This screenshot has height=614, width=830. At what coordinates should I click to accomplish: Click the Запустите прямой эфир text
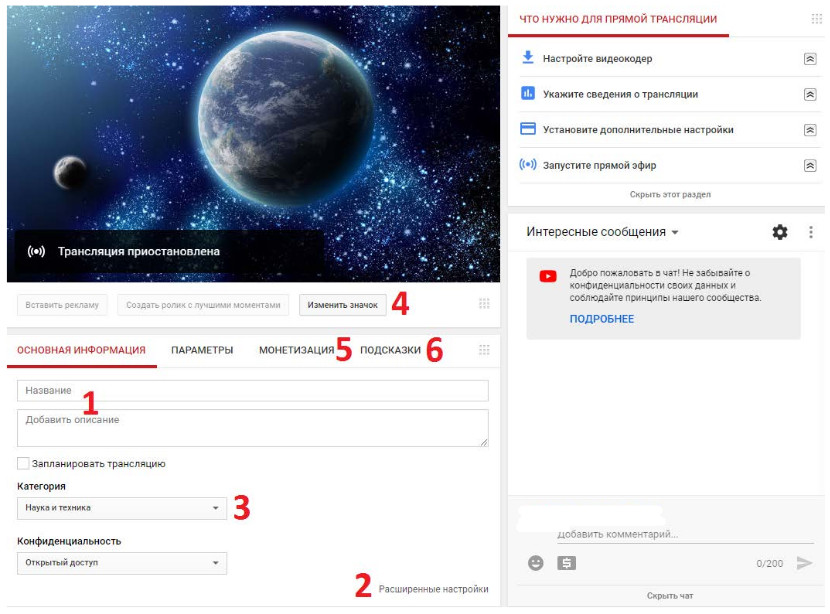pos(599,165)
